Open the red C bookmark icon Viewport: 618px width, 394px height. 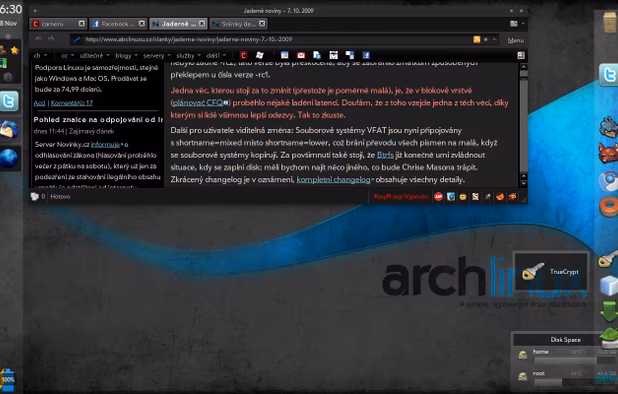(244, 55)
